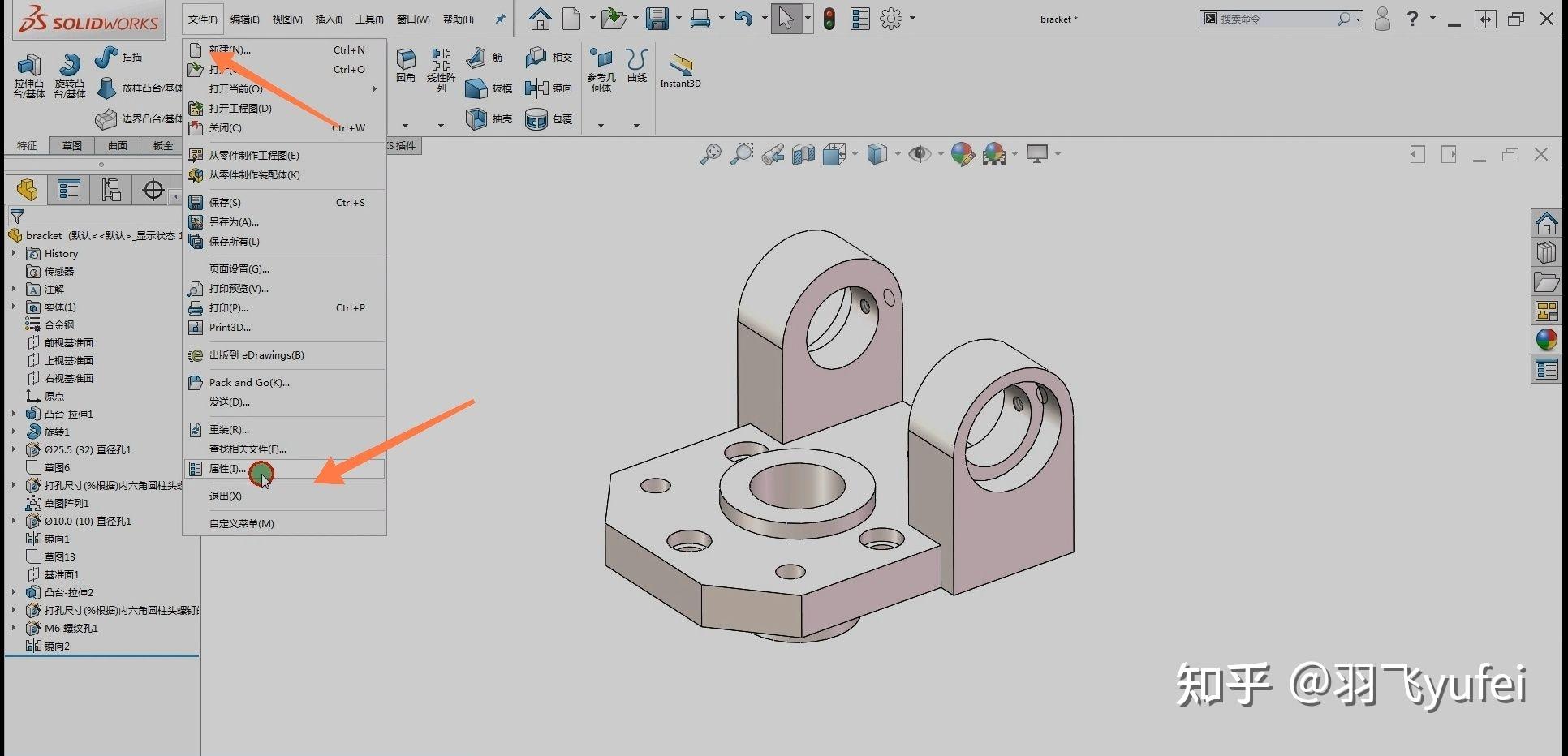Choose 从零件制作工程图(E) menu item
1568x756 pixels.
pyautogui.click(x=285, y=155)
